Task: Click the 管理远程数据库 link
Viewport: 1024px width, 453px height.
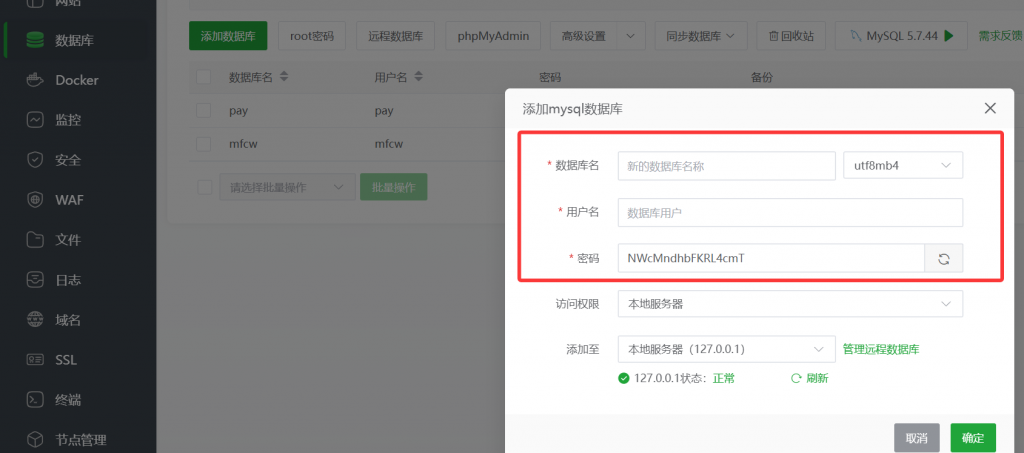Action: click(x=881, y=349)
